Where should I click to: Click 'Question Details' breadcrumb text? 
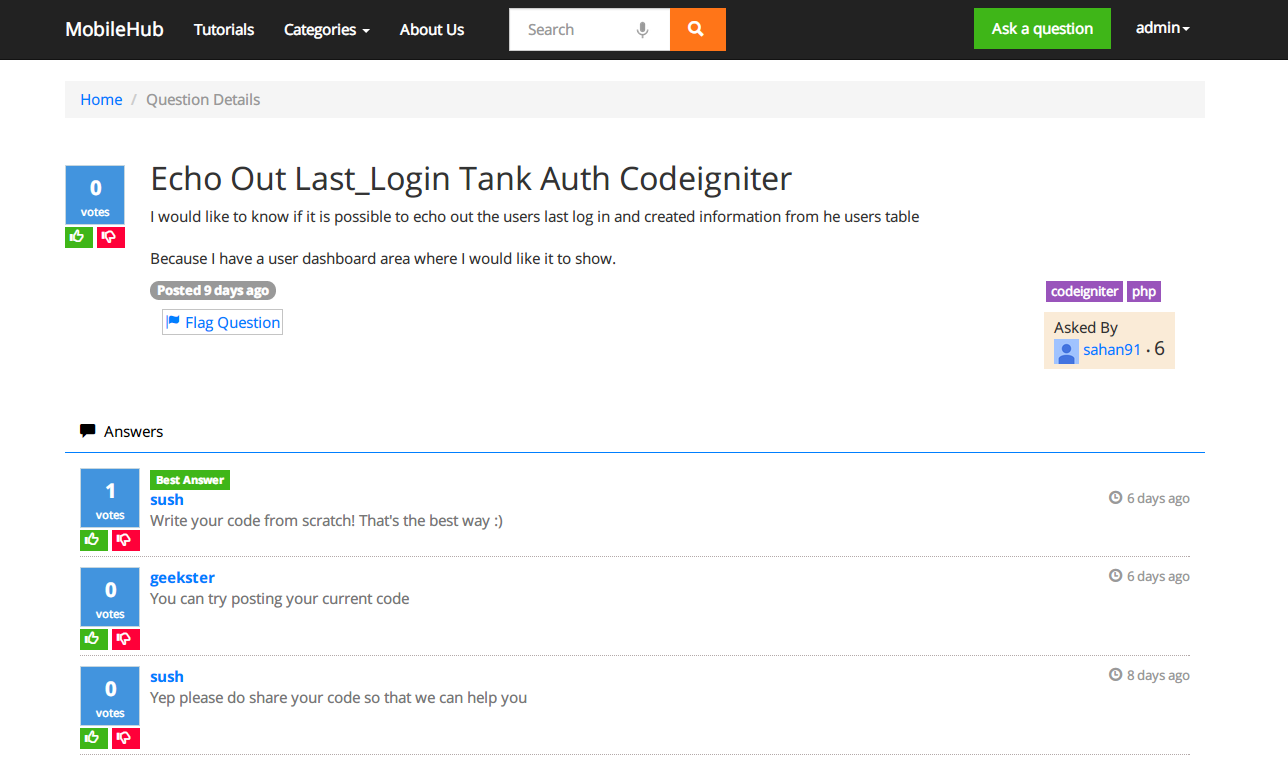203,99
